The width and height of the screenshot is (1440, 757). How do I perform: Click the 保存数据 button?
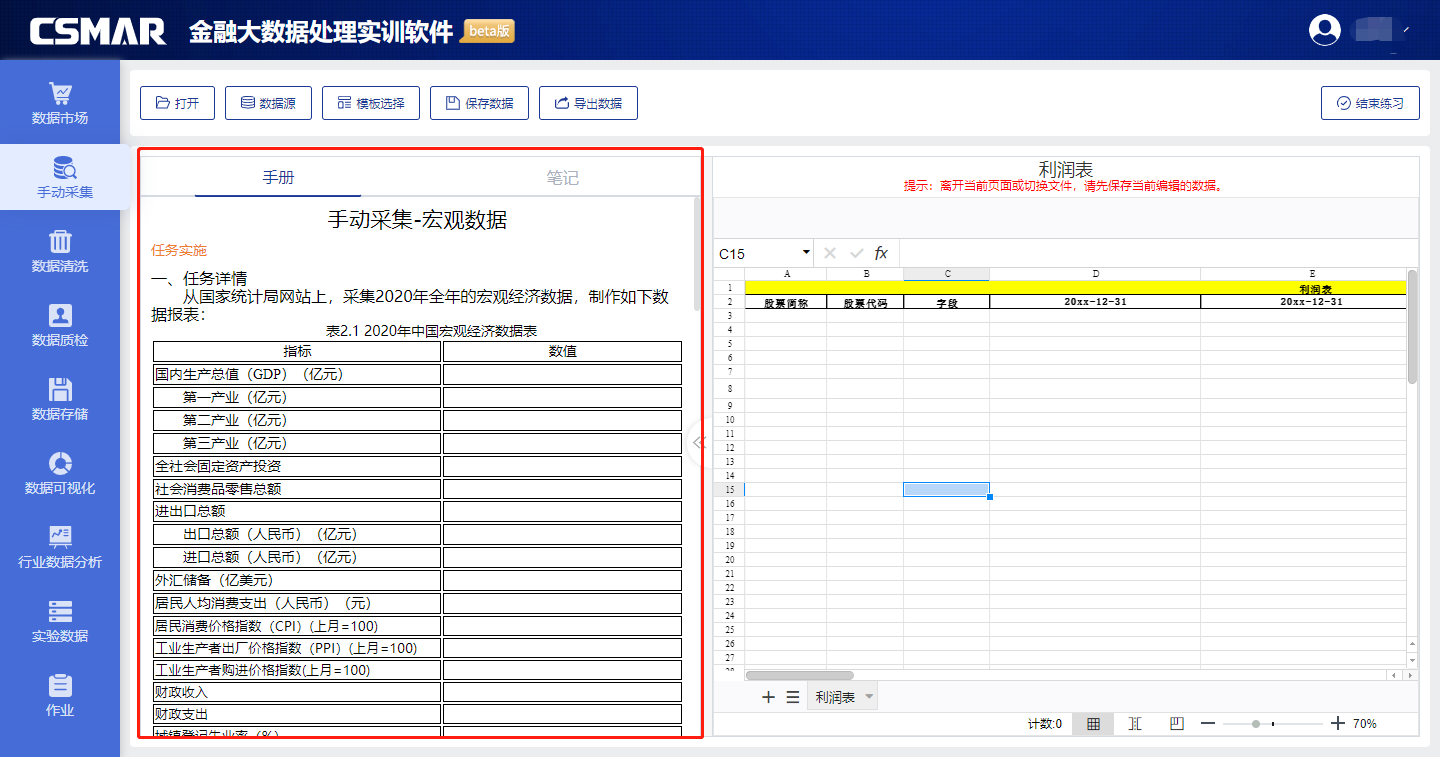coord(479,103)
